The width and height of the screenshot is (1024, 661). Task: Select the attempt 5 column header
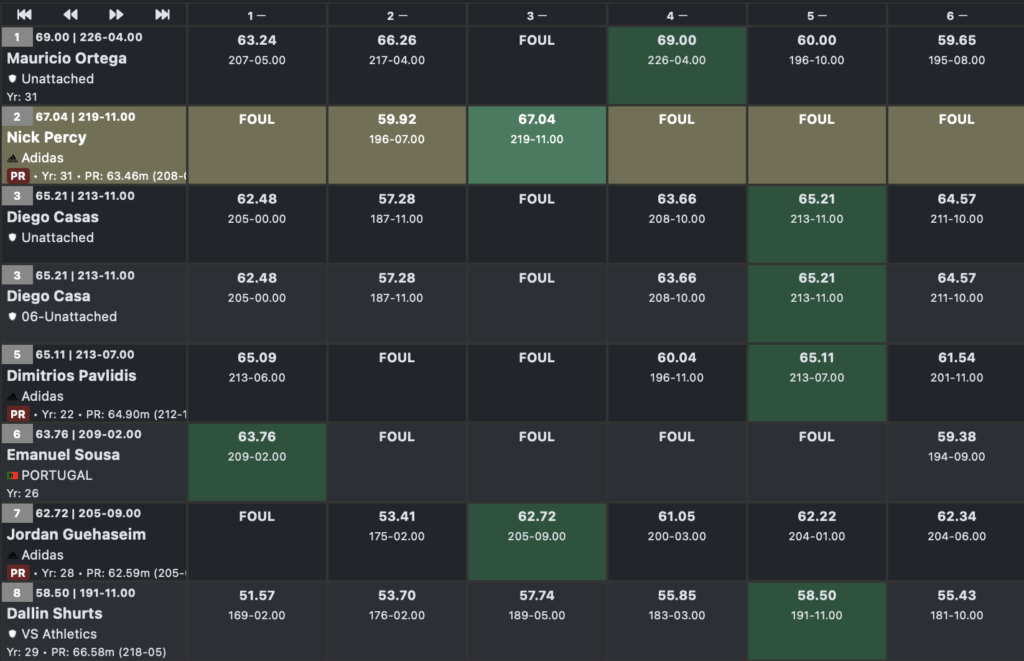click(x=817, y=15)
